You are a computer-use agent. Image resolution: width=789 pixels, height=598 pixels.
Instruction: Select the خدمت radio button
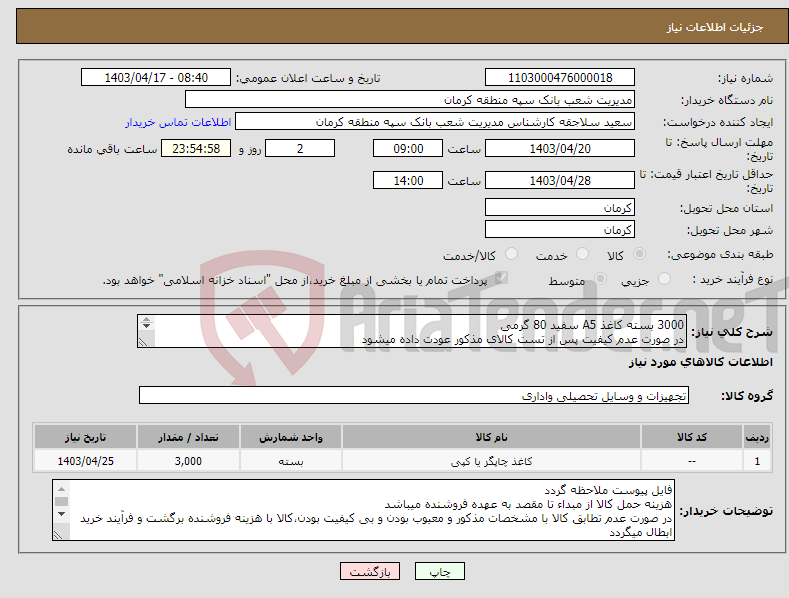point(582,254)
